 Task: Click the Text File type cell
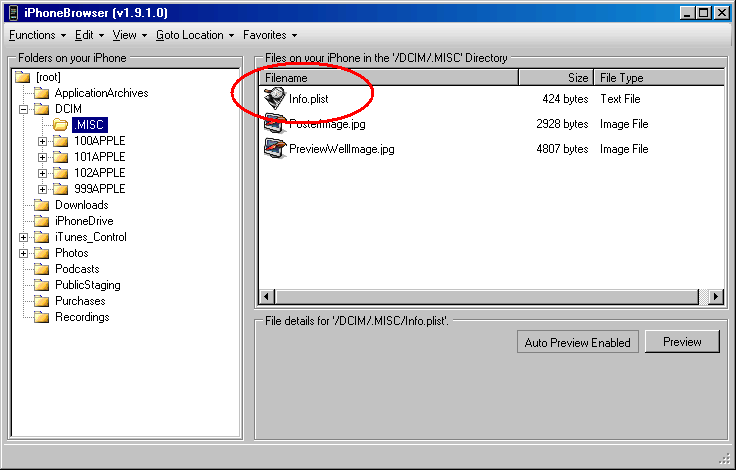[x=620, y=99]
